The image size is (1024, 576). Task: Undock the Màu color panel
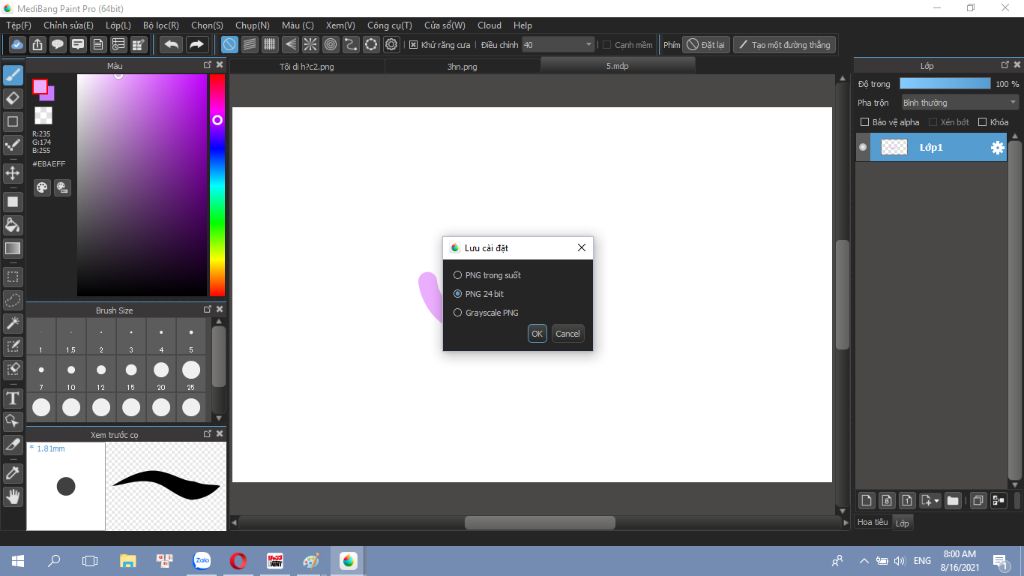pos(208,65)
